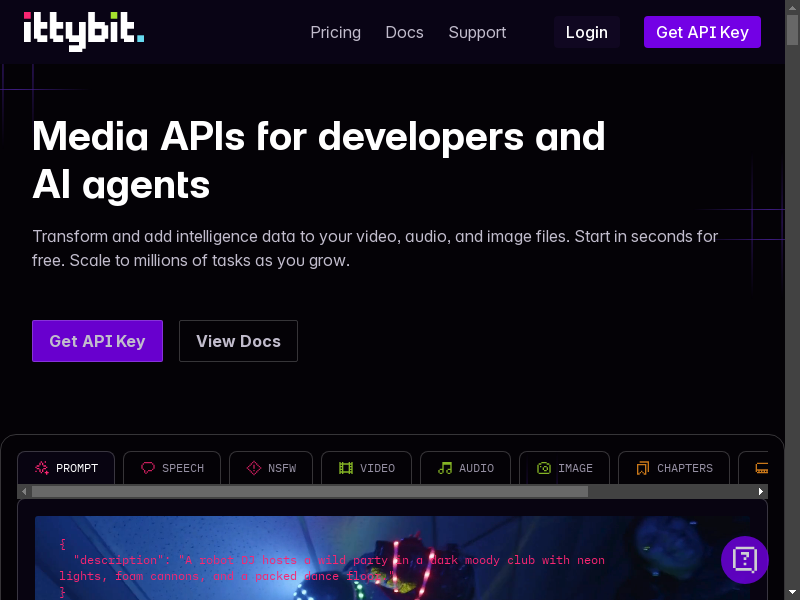Click the NSFW warning diamond icon
Screen dimensions: 800x600
tap(254, 468)
